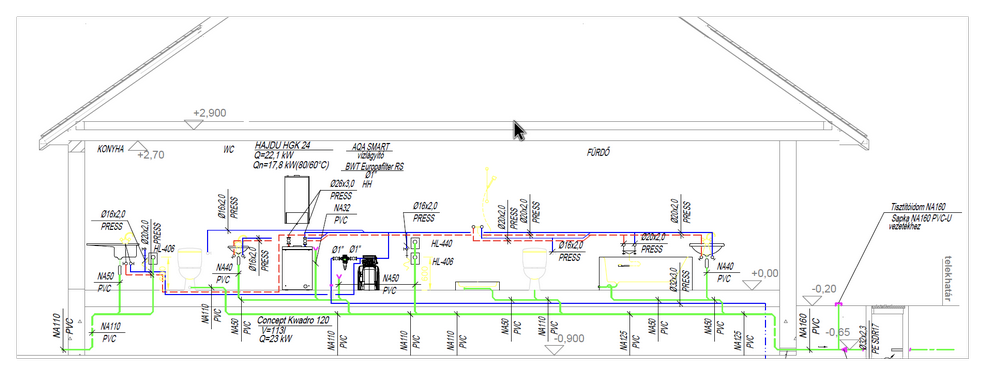This screenshot has width=985, height=375.
Task: Click the Qn=17,8 kW(80/60°C) line
Action: (292, 165)
